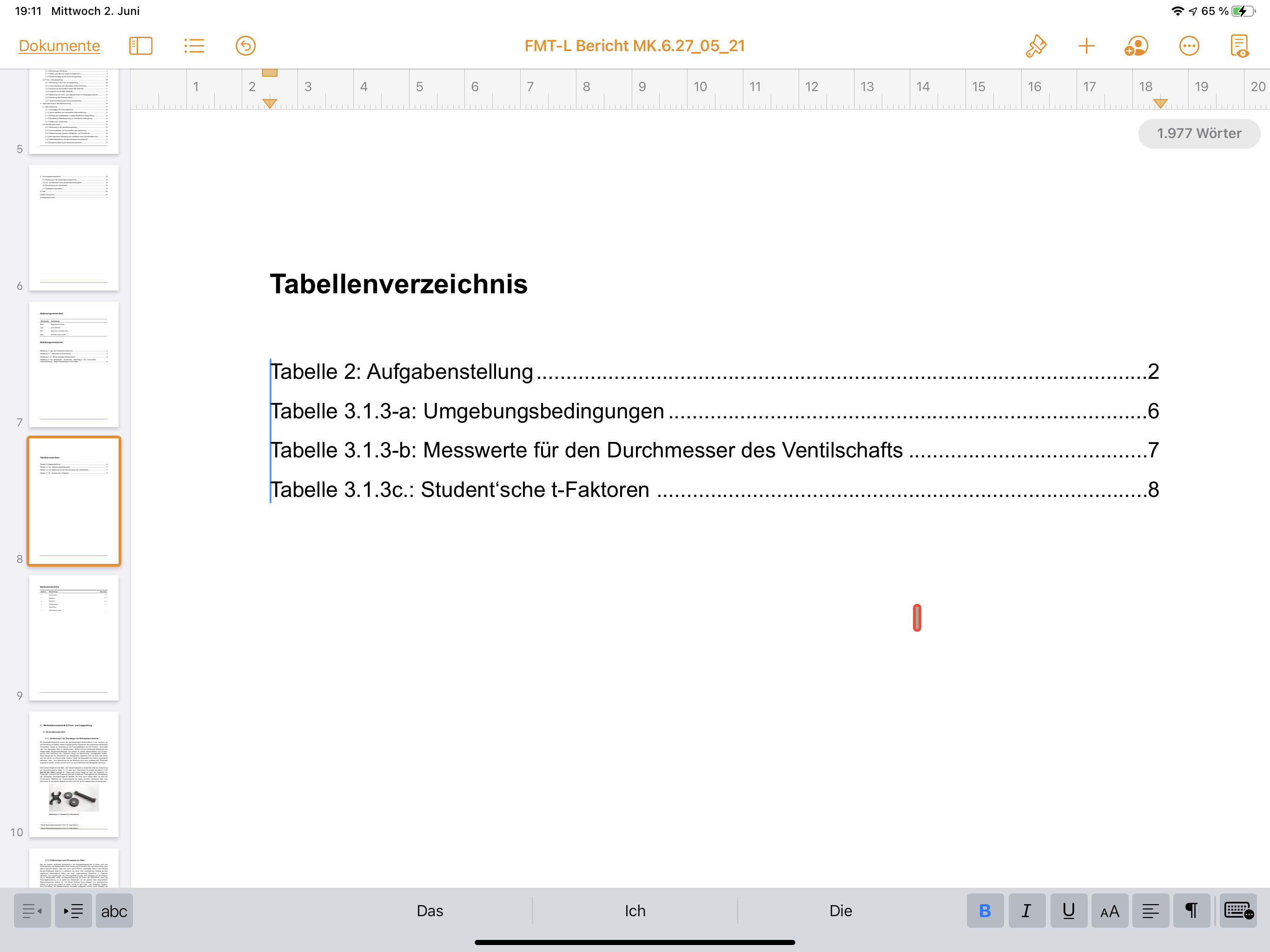This screenshot has height=952, width=1270.
Task: Go back to Dokumente
Action: (x=59, y=46)
